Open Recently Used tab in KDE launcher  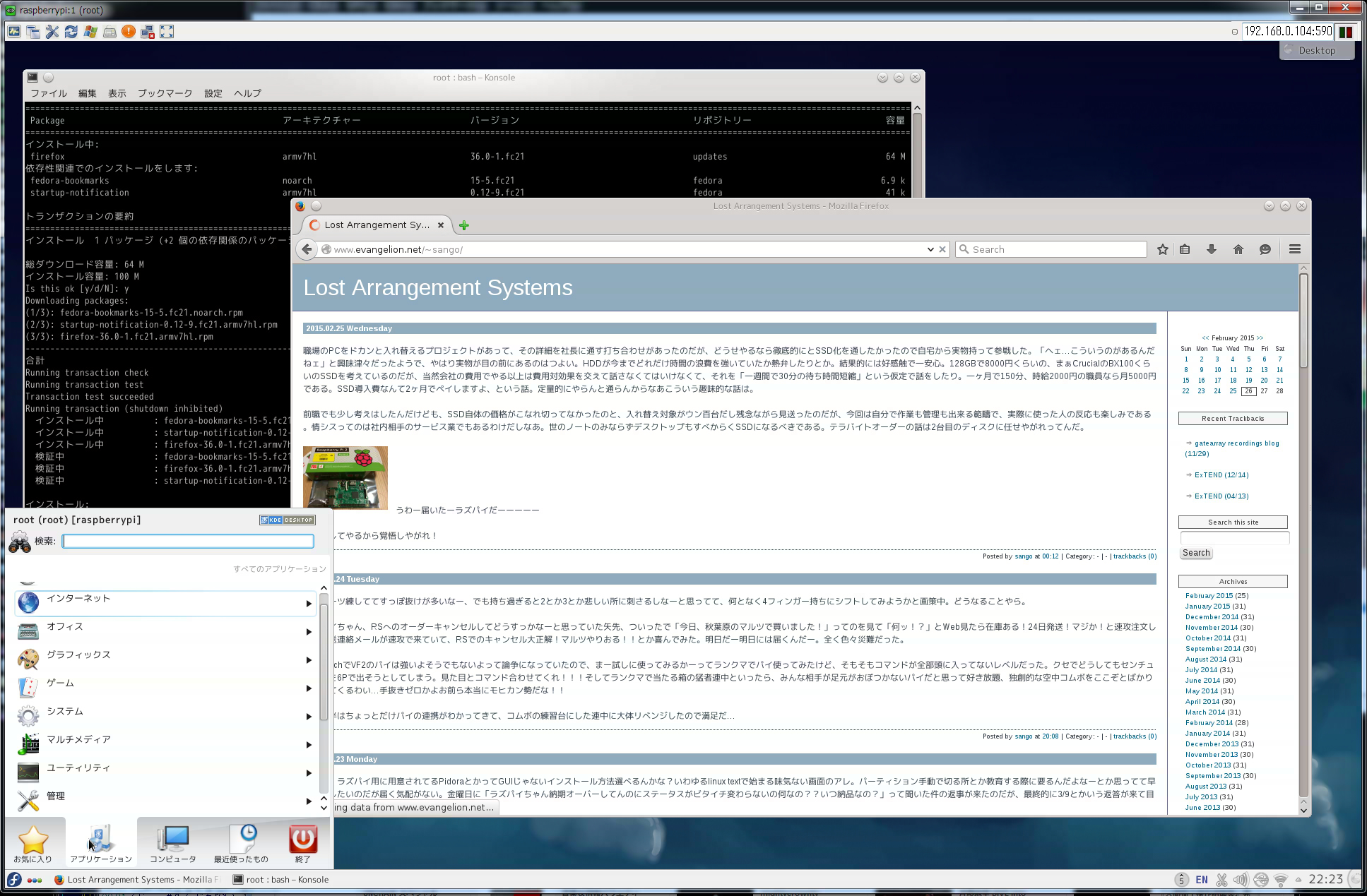(242, 844)
